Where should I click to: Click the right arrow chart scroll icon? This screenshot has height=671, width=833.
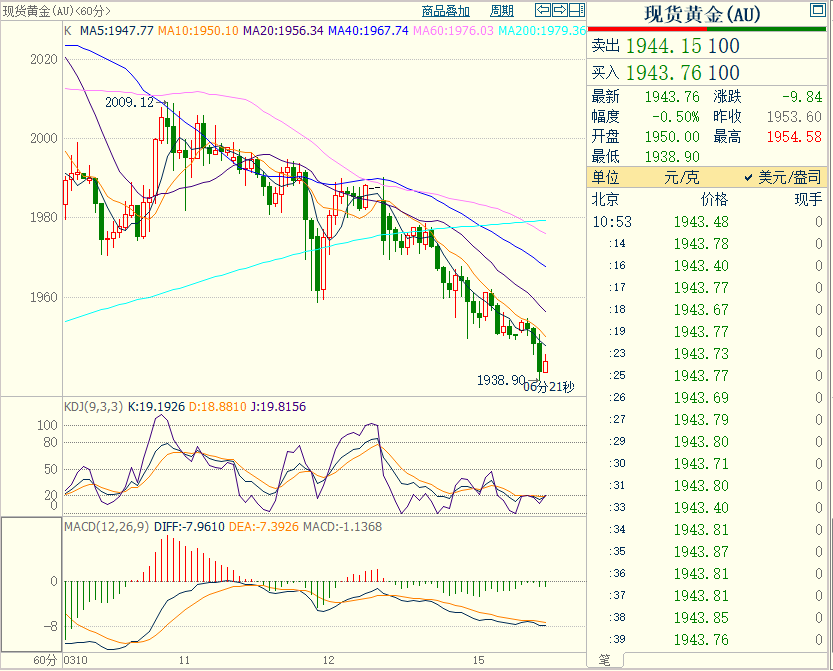(560, 10)
